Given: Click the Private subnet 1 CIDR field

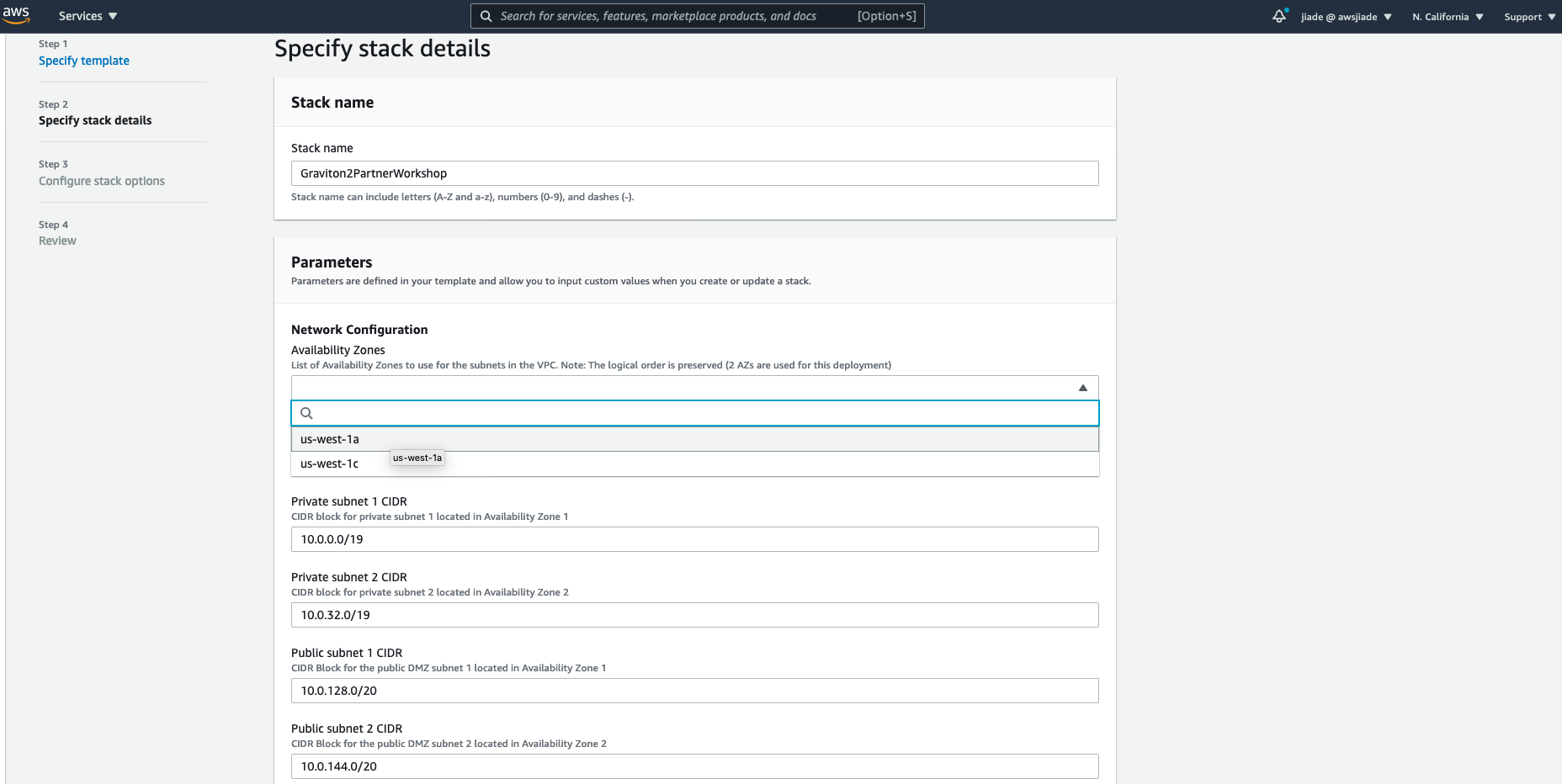Looking at the screenshot, I should click(x=695, y=539).
